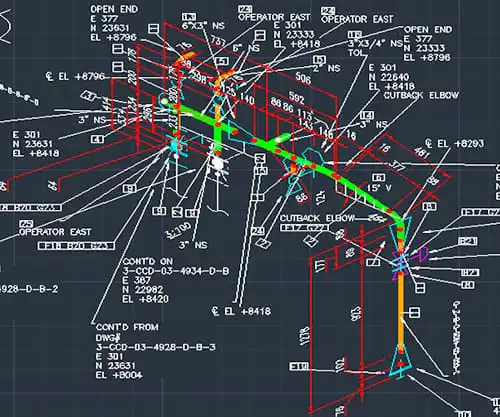The image size is (500, 417).
Task: Select the 506 dimension text
Action: (x=303, y=78)
